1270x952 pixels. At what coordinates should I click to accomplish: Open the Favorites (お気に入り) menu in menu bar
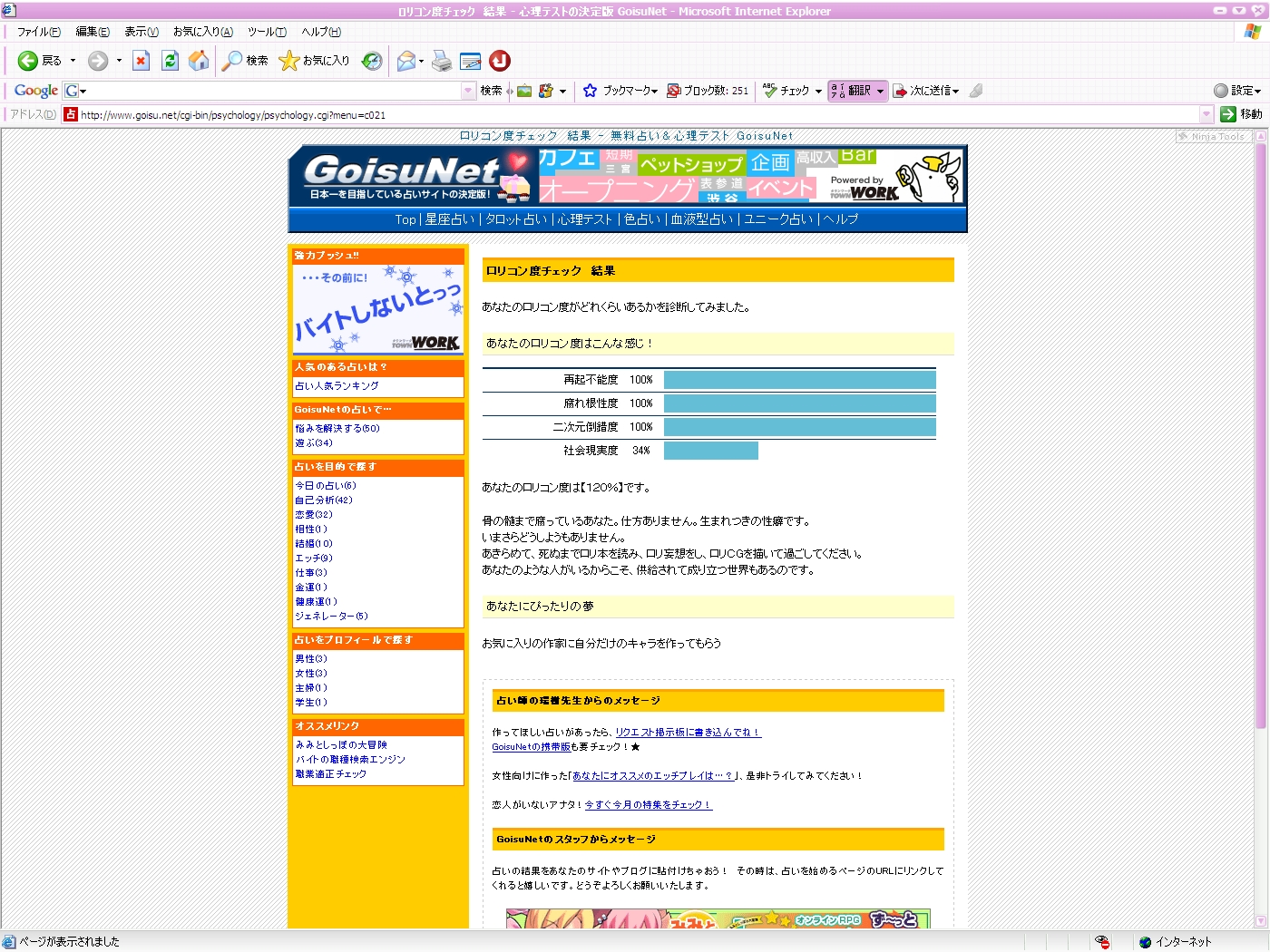click(x=203, y=32)
